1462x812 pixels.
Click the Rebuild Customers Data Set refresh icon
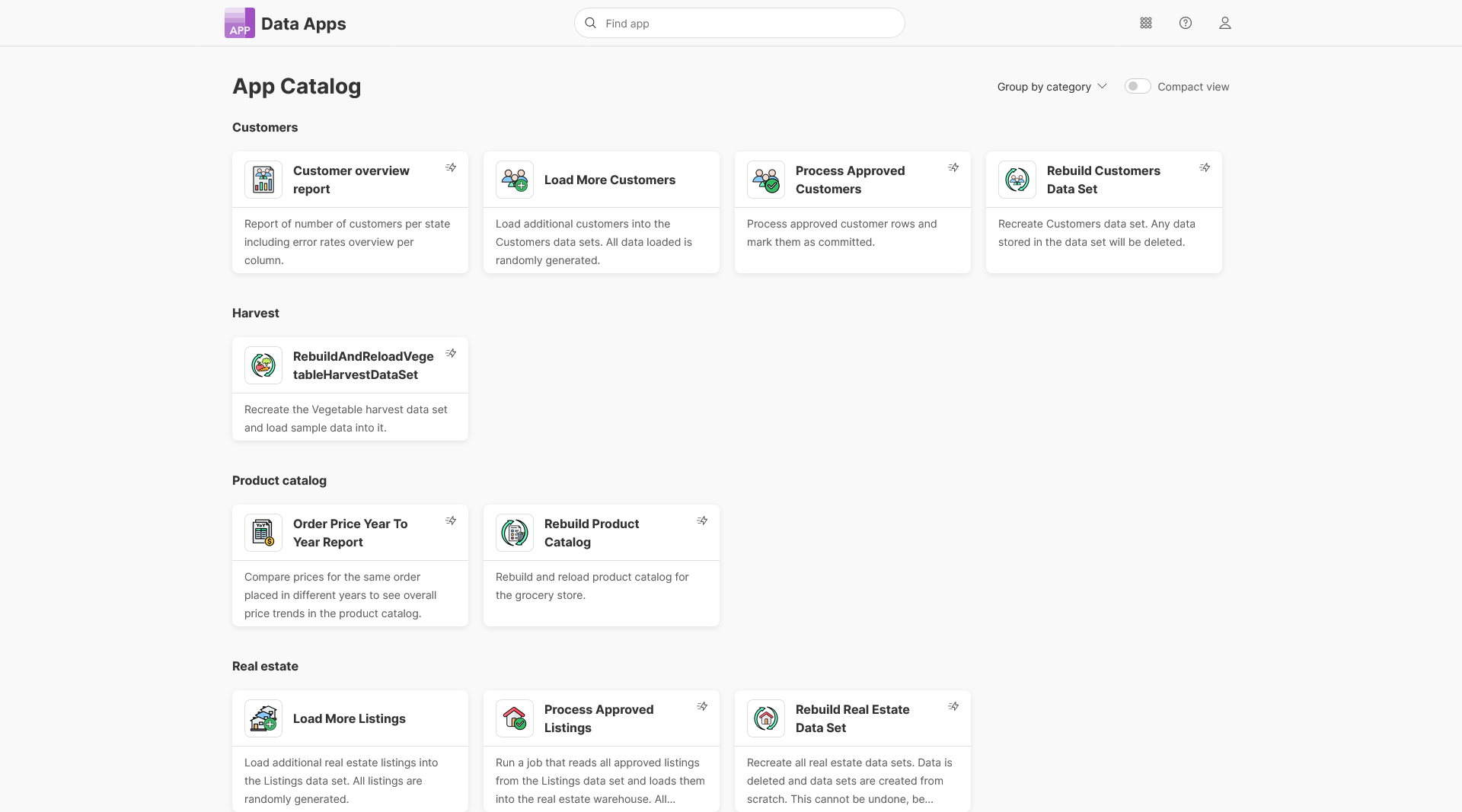click(1017, 180)
